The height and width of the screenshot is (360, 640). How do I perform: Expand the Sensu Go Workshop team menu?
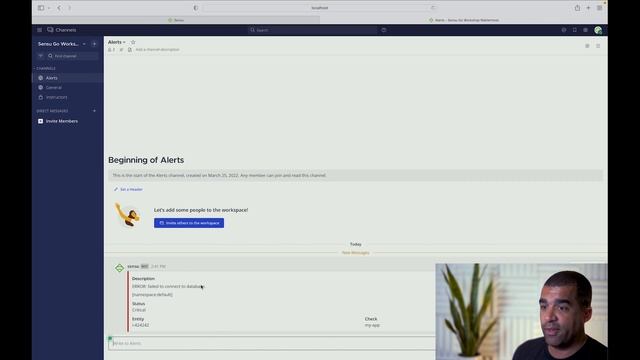(62, 44)
